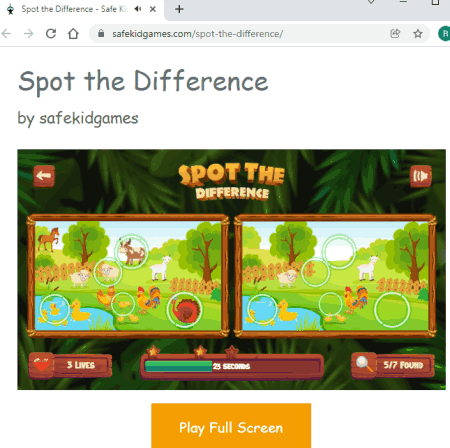Image resolution: width=450 pixels, height=448 pixels.
Task: Go to the browser home page icon
Action: pyautogui.click(x=73, y=34)
